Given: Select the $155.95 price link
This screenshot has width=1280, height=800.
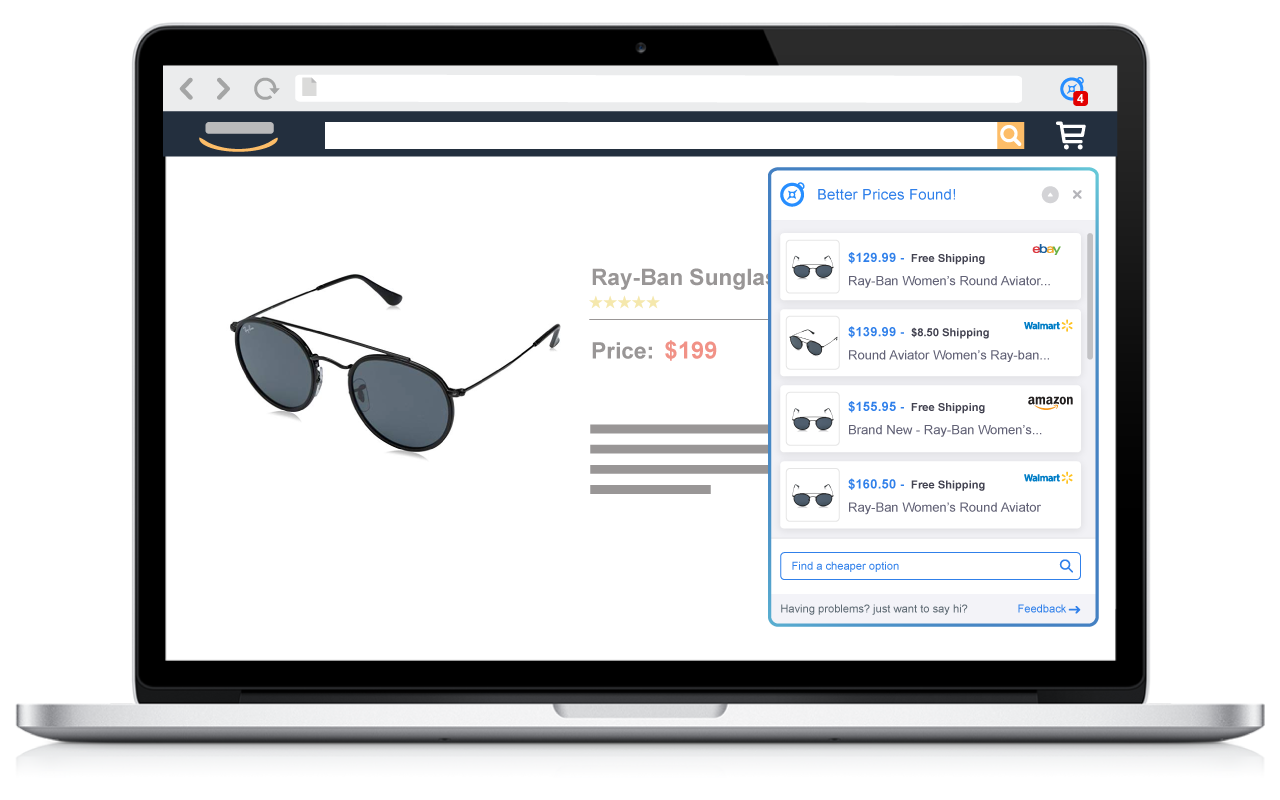Looking at the screenshot, I should coord(872,407).
